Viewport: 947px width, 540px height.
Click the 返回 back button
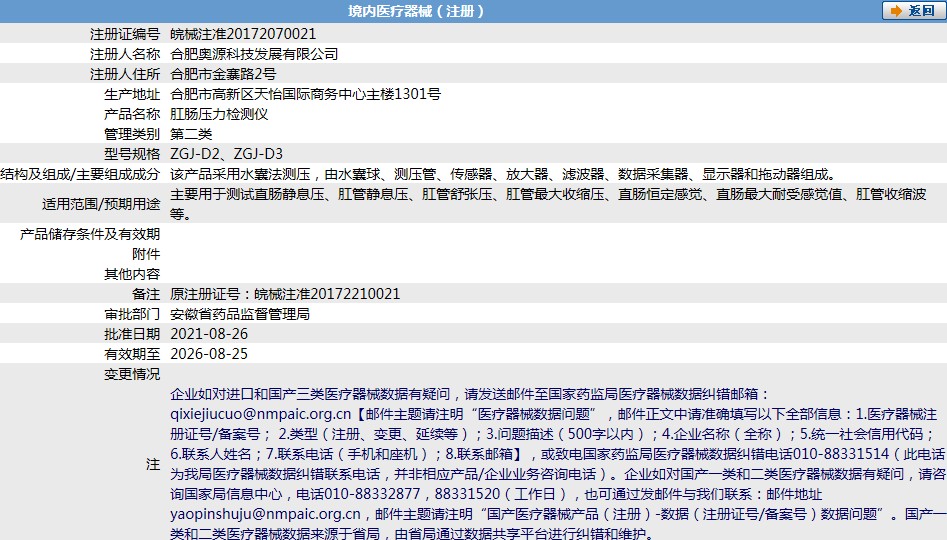point(912,11)
